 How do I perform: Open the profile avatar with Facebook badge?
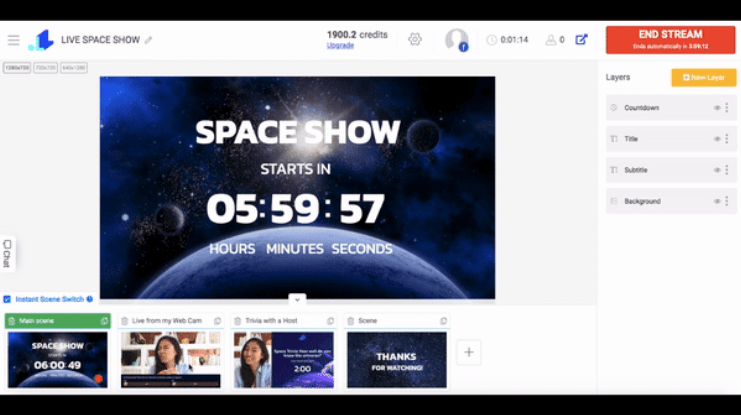(x=457, y=40)
